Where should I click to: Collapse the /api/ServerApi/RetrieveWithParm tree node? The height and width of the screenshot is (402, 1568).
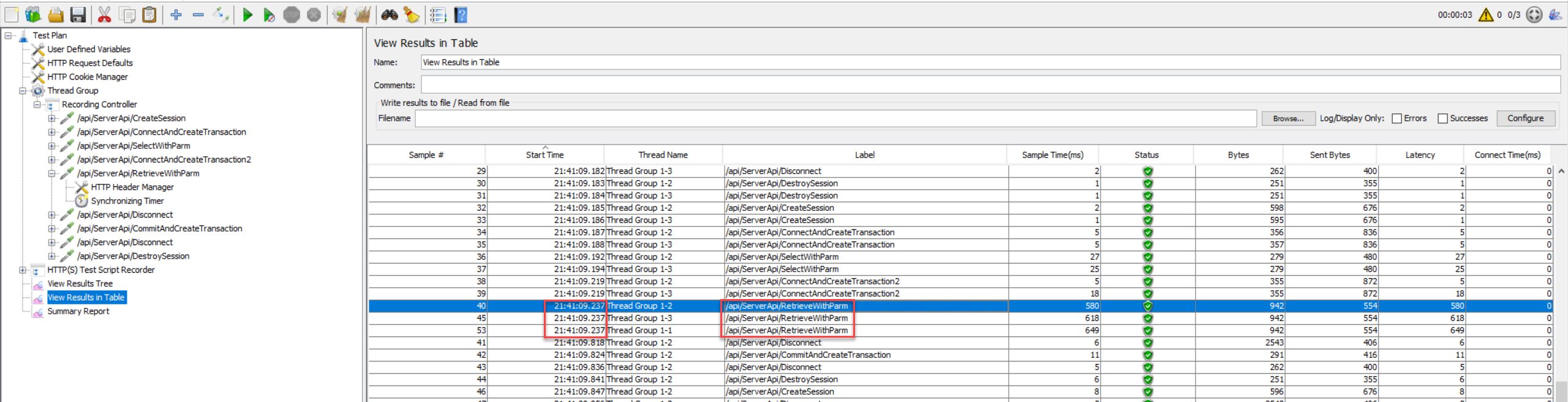coord(52,173)
